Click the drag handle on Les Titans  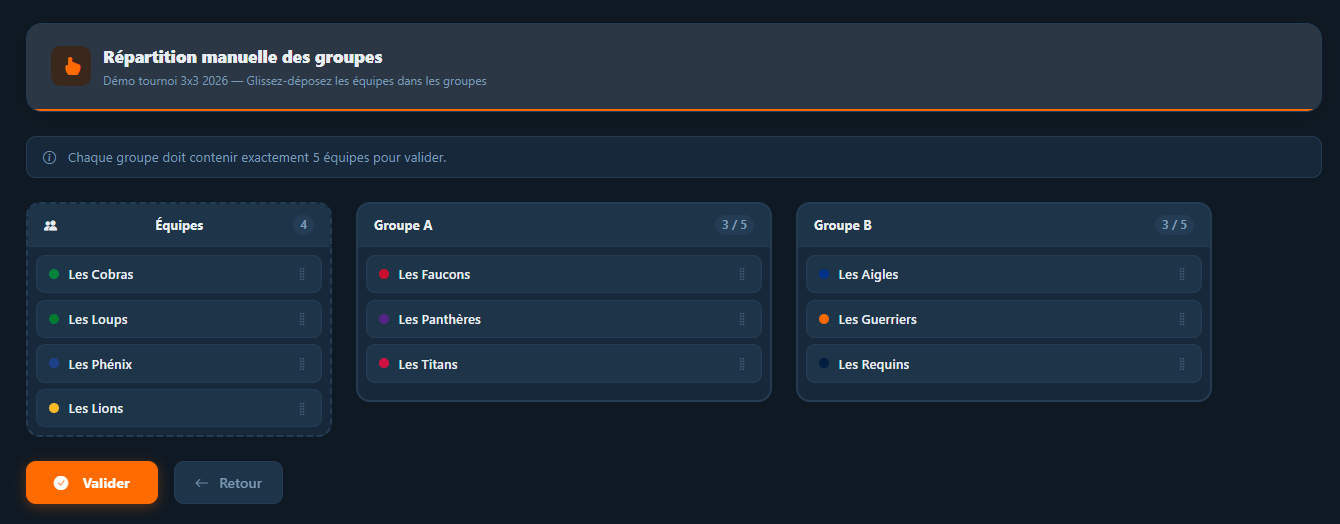click(x=742, y=364)
